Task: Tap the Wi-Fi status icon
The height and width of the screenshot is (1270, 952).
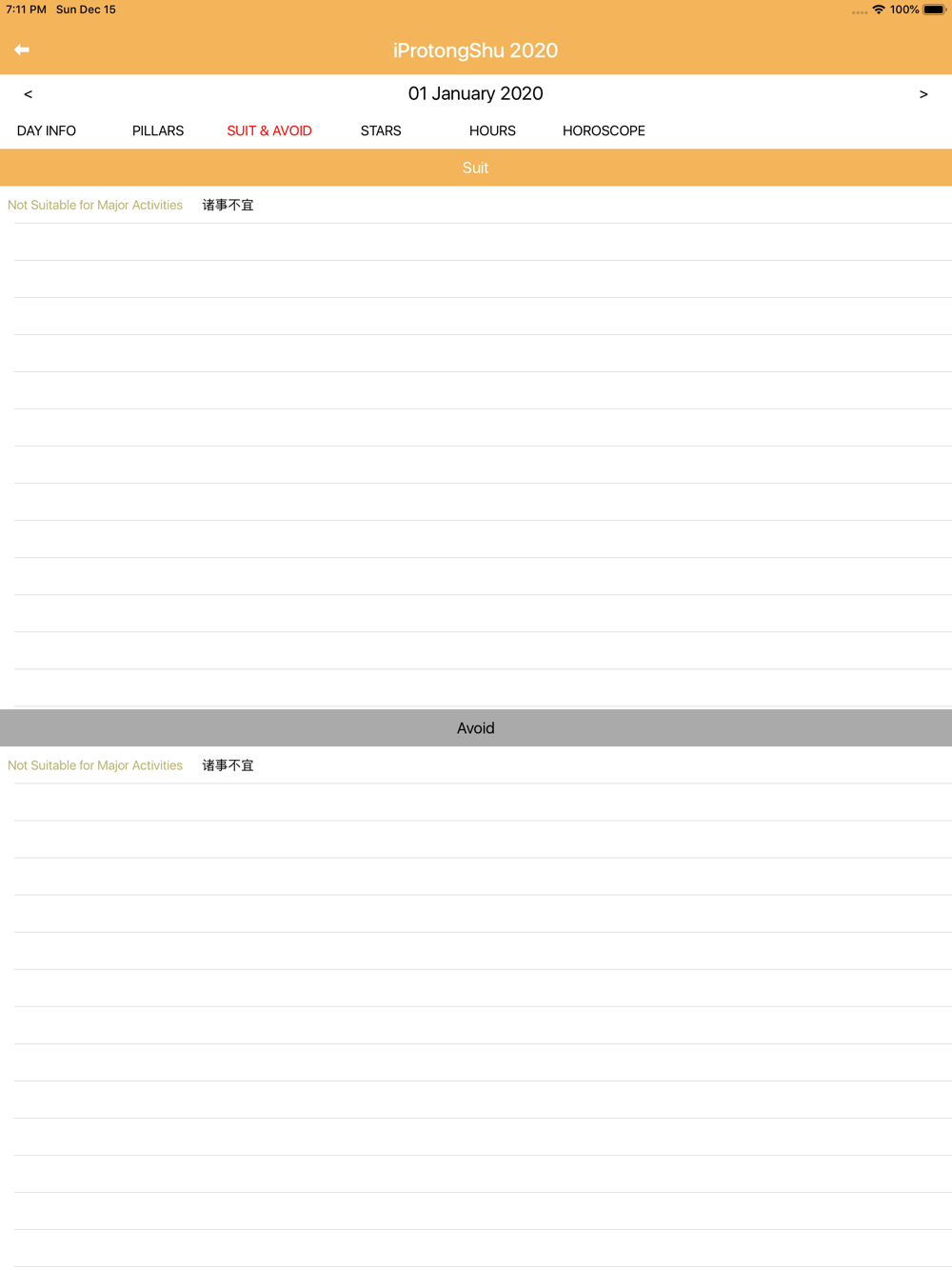Action: tap(879, 10)
